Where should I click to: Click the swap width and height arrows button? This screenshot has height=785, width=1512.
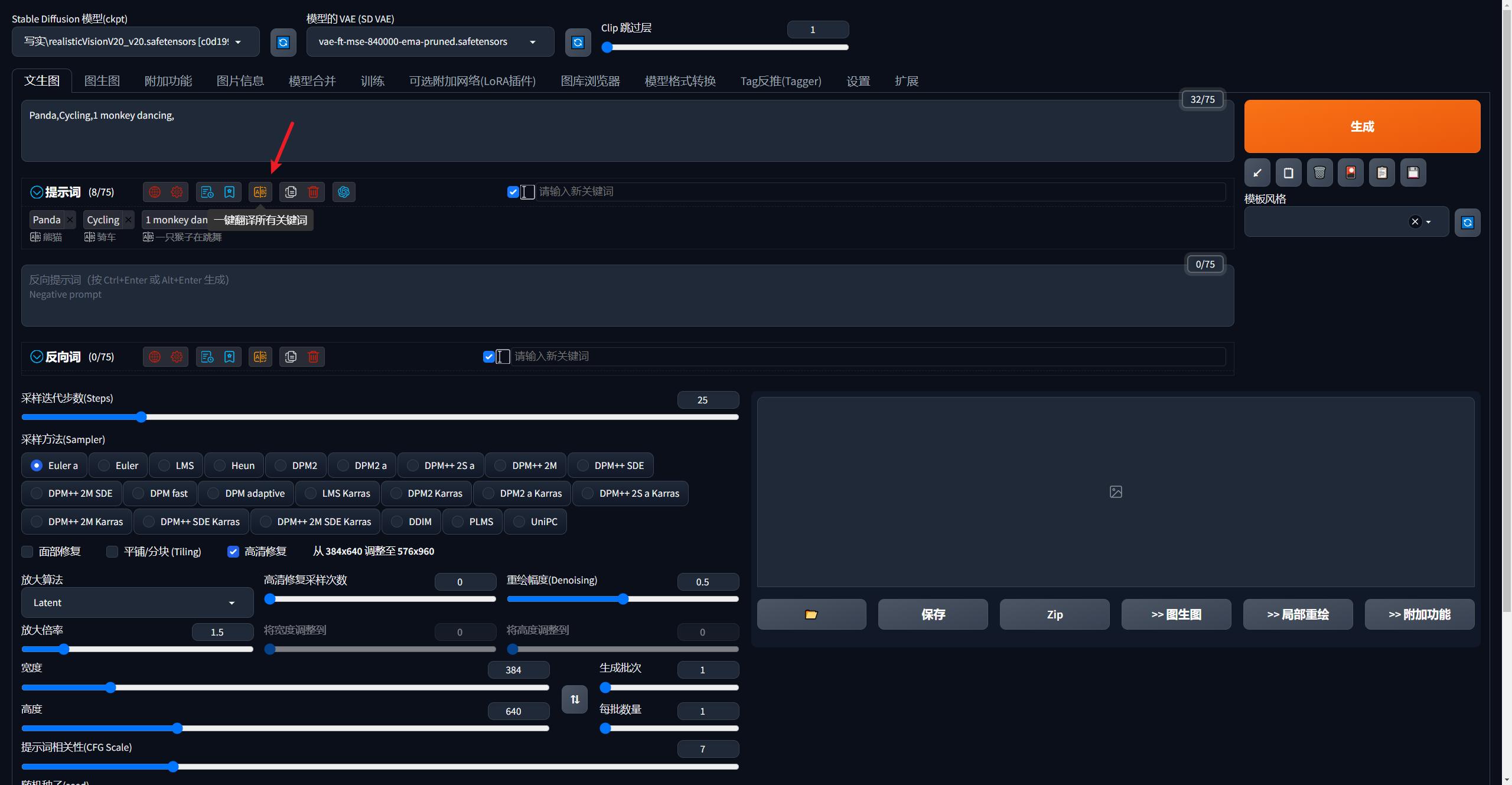coord(575,699)
